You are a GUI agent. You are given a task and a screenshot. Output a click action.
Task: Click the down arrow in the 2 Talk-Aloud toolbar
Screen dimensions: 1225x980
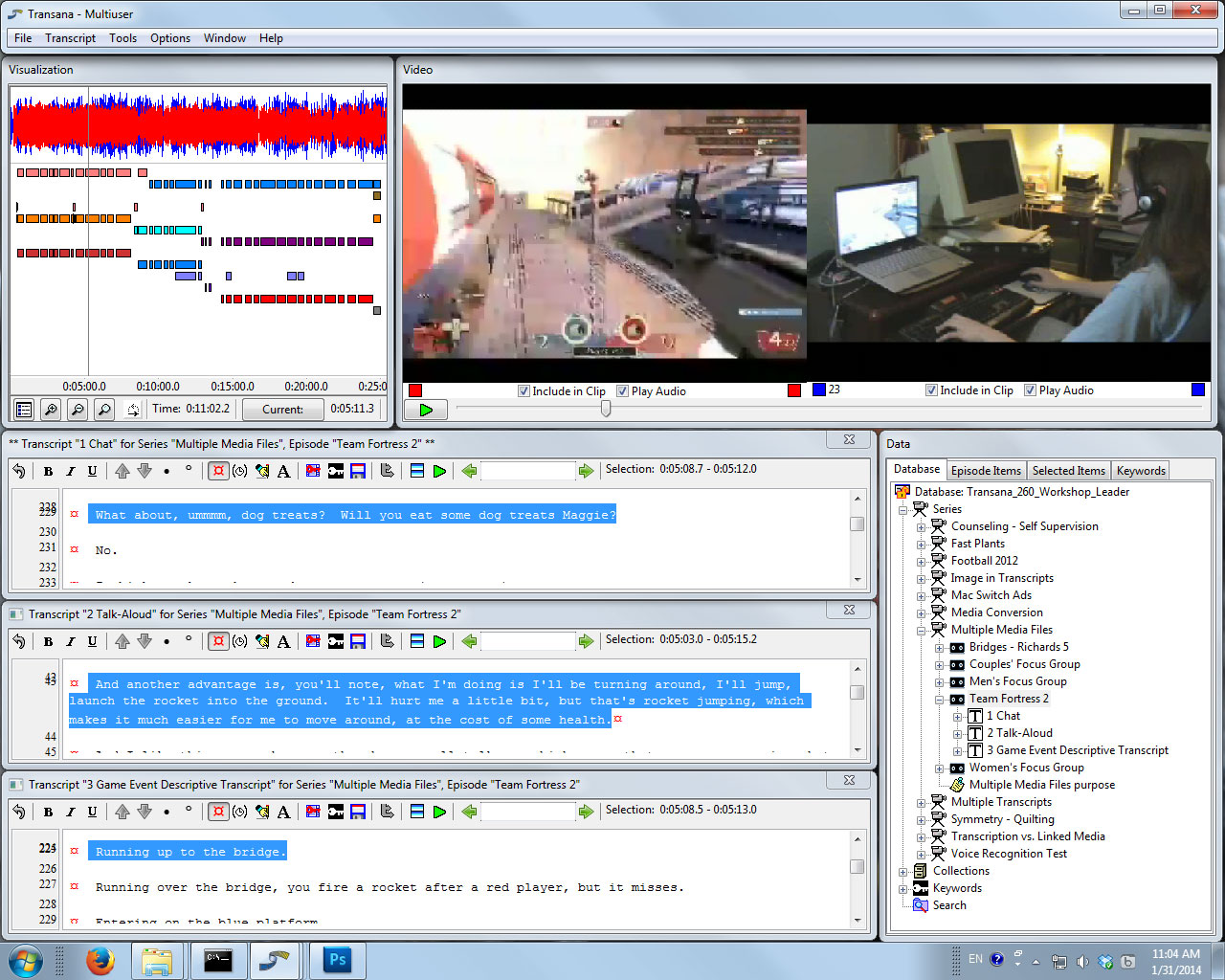[145, 641]
